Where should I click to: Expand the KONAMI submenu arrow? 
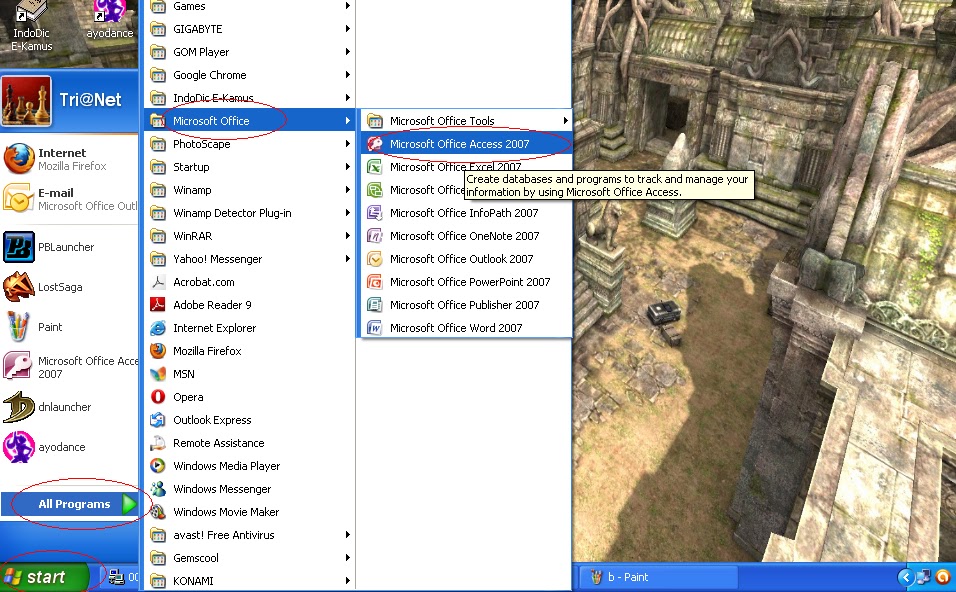pyautogui.click(x=348, y=581)
